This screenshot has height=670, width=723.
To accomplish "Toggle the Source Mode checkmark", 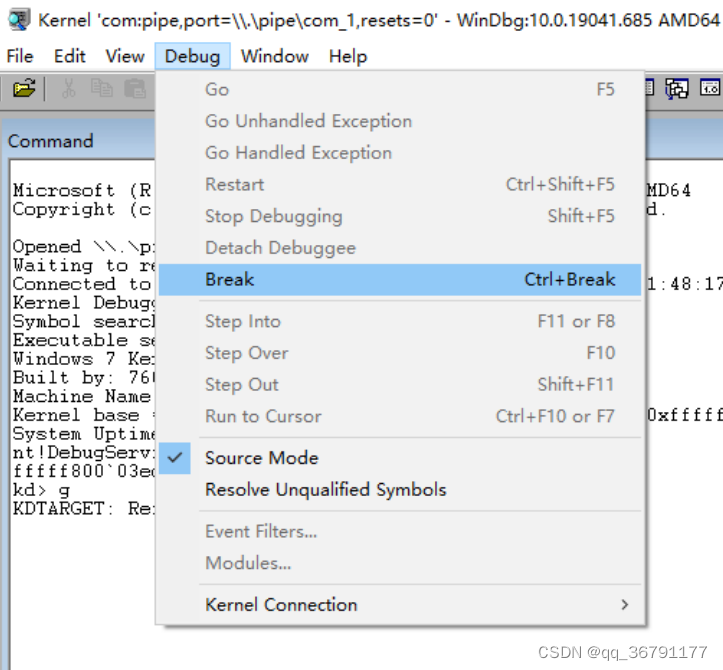I will pyautogui.click(x=176, y=458).
